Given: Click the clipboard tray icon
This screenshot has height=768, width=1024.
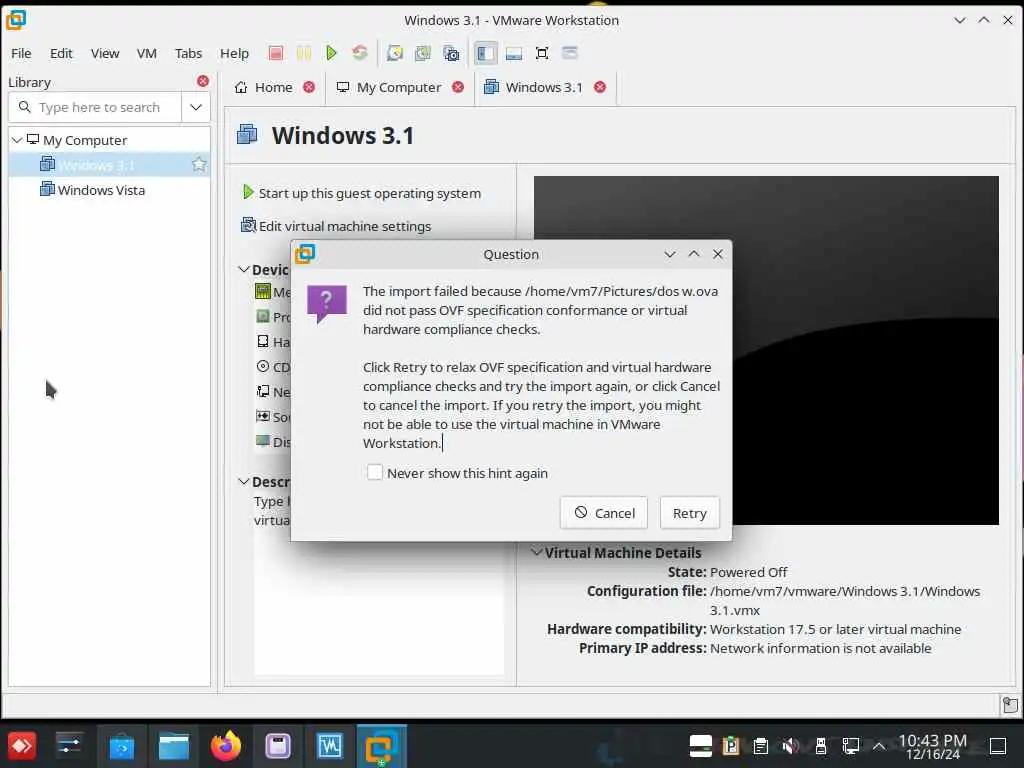Looking at the screenshot, I should tap(760, 746).
